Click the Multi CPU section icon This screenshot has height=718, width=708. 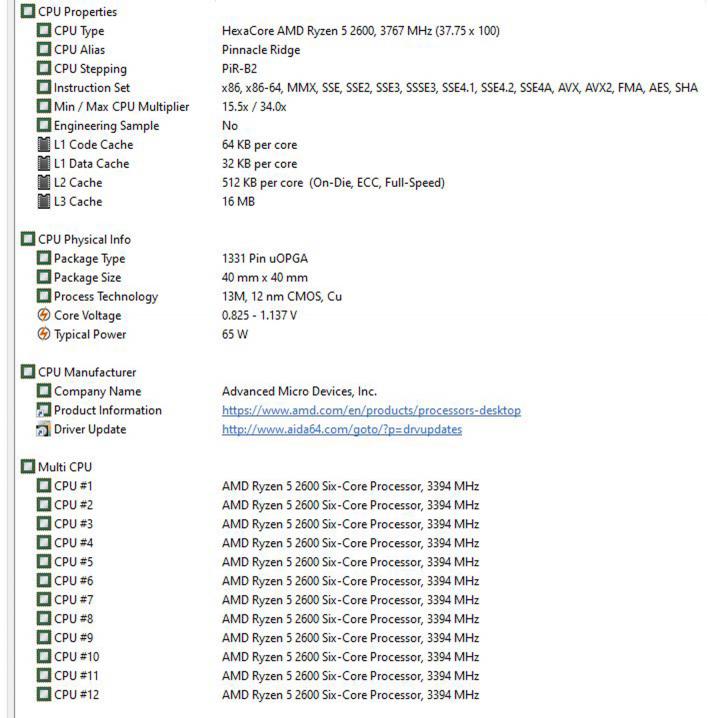tap(28, 467)
